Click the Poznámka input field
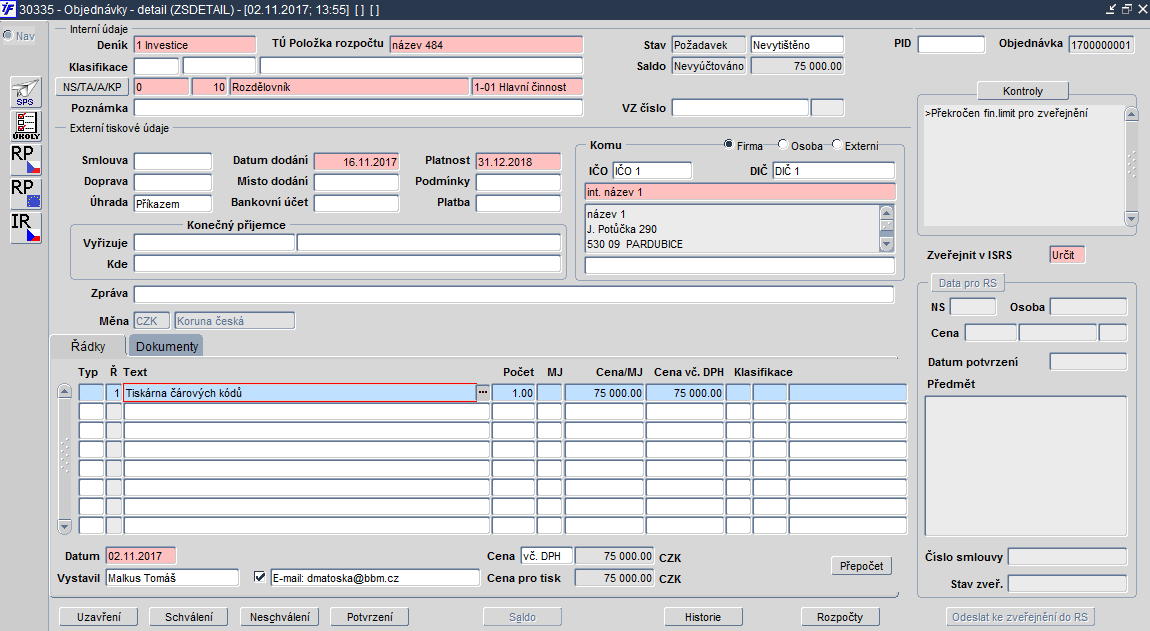This screenshot has height=631, width=1150. pos(358,108)
